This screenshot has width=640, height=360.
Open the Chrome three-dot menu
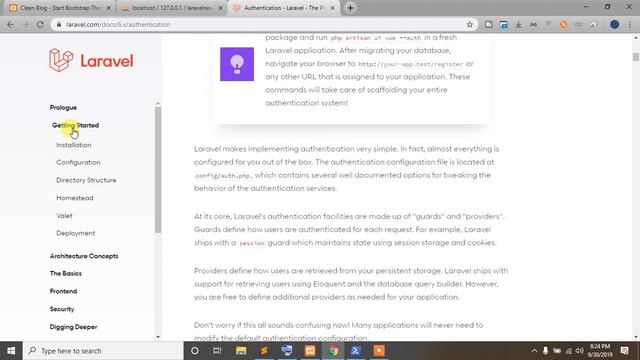[629, 24]
